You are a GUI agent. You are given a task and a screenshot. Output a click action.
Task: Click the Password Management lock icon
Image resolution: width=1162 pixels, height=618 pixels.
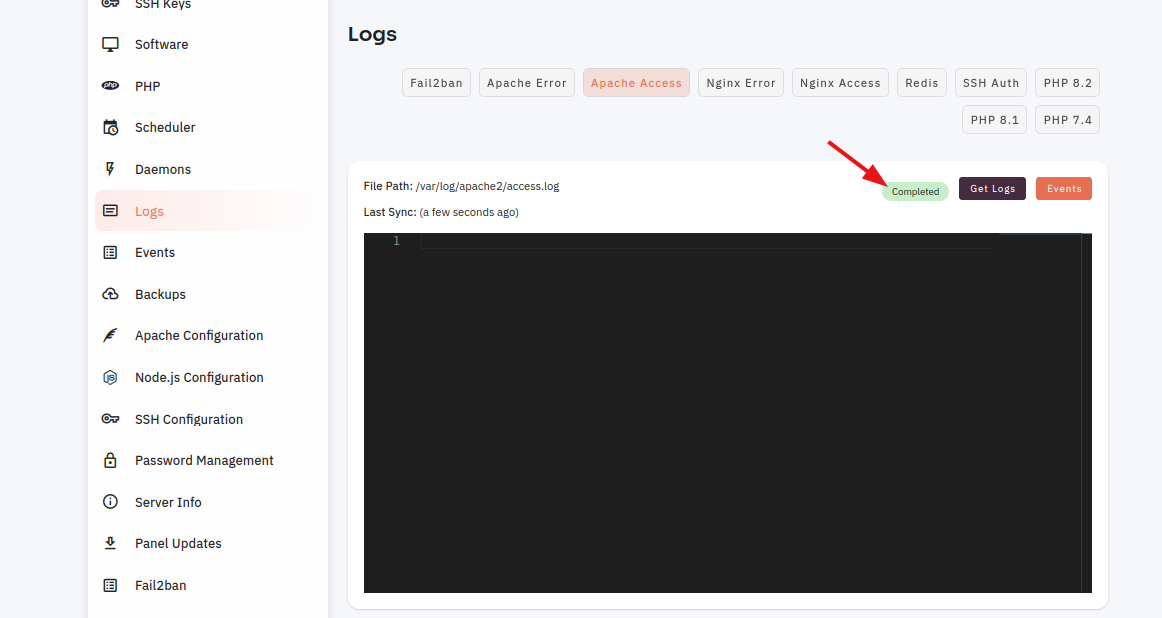coord(110,460)
